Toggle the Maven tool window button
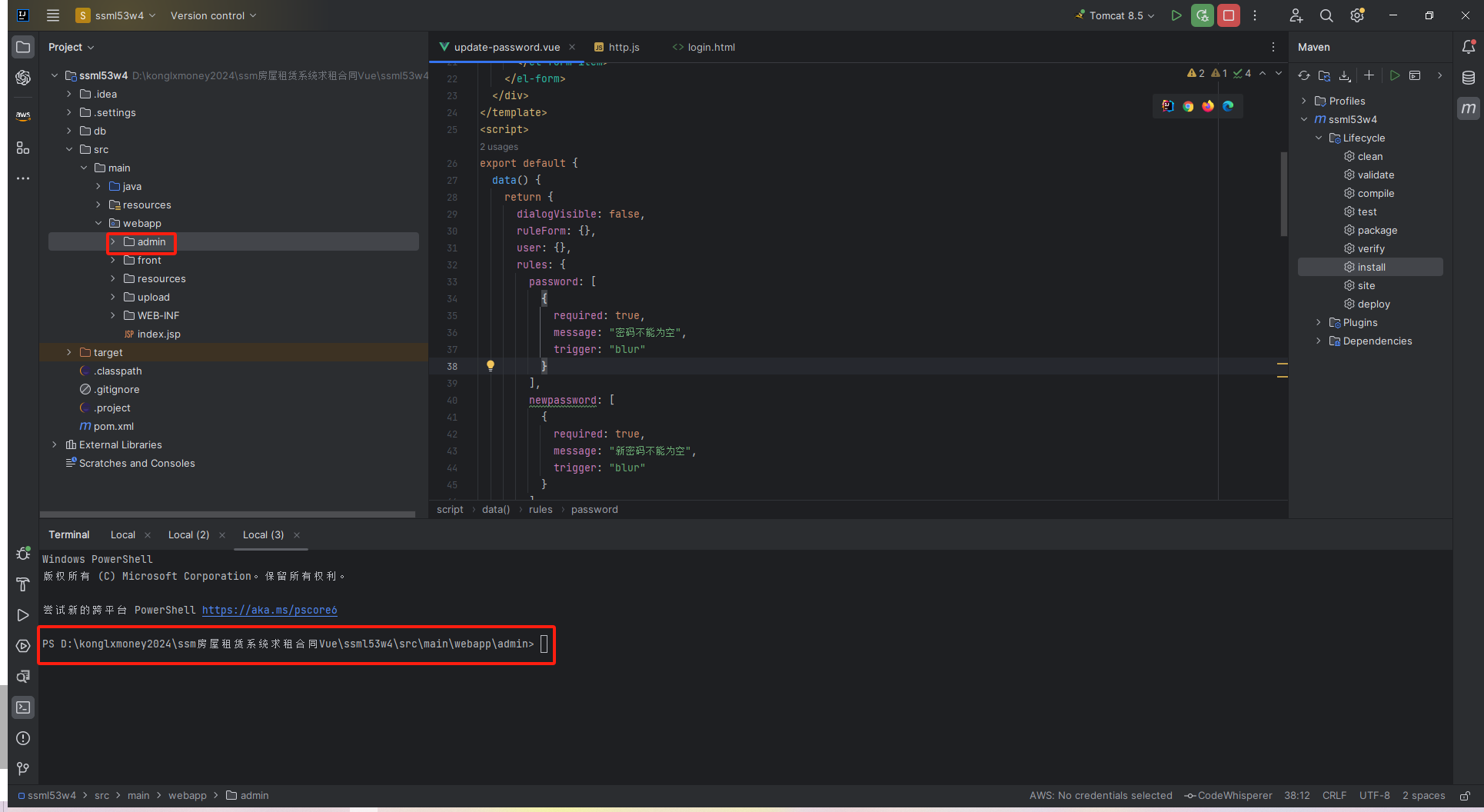This screenshot has height=812, width=1484. click(1468, 108)
